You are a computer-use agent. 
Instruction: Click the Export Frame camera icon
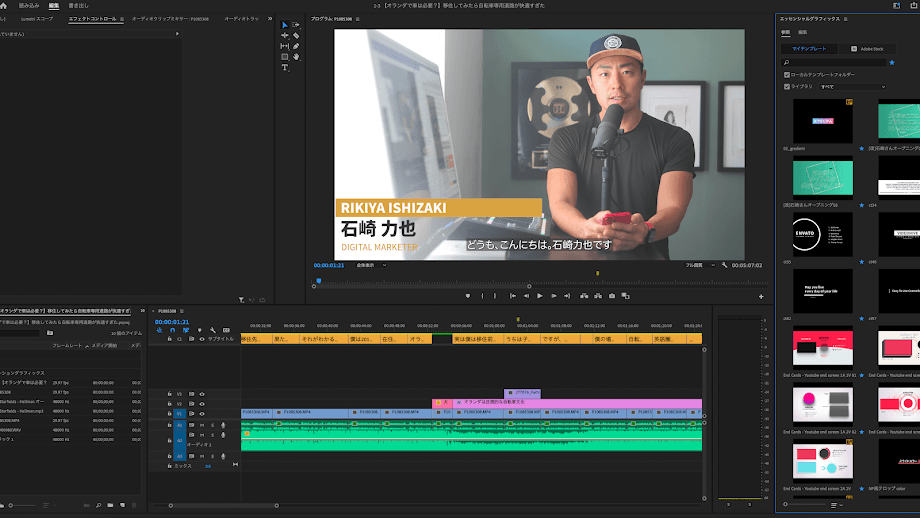click(x=612, y=296)
